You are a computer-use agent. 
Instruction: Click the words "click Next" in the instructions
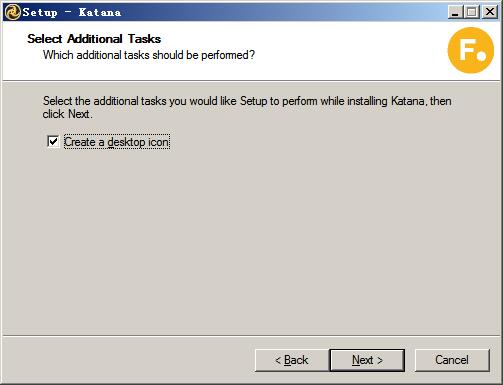pos(66,114)
